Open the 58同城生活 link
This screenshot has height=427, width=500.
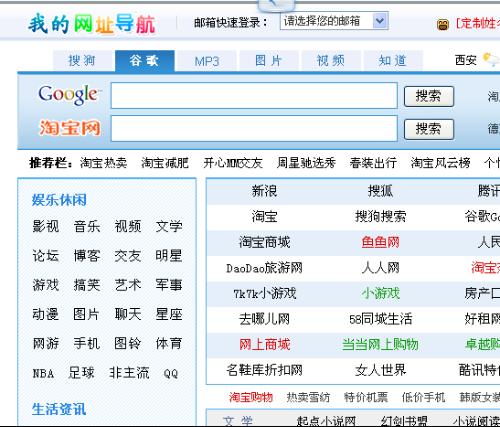pos(380,319)
